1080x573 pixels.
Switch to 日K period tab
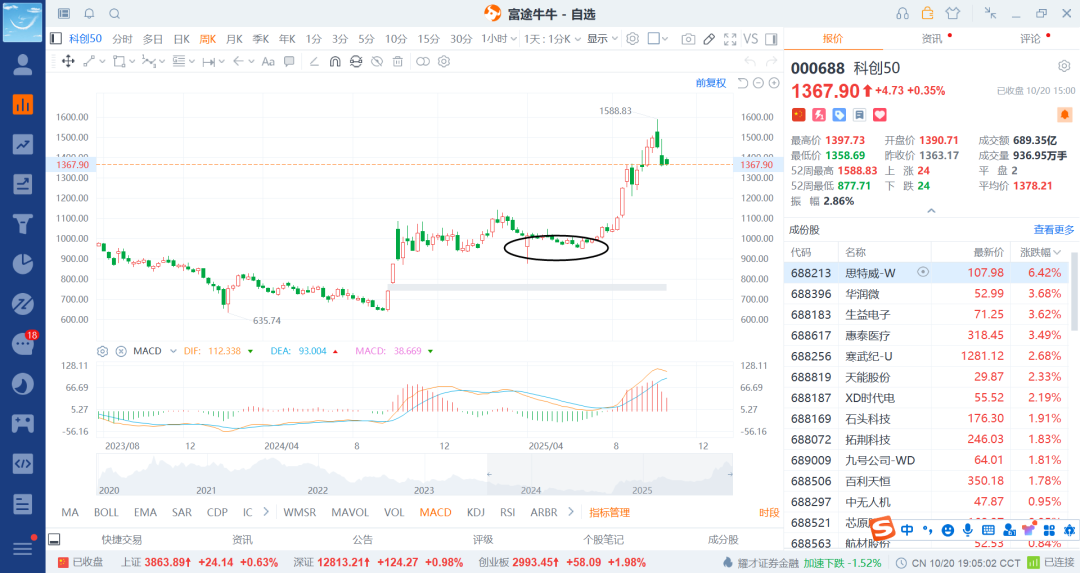pyautogui.click(x=181, y=39)
